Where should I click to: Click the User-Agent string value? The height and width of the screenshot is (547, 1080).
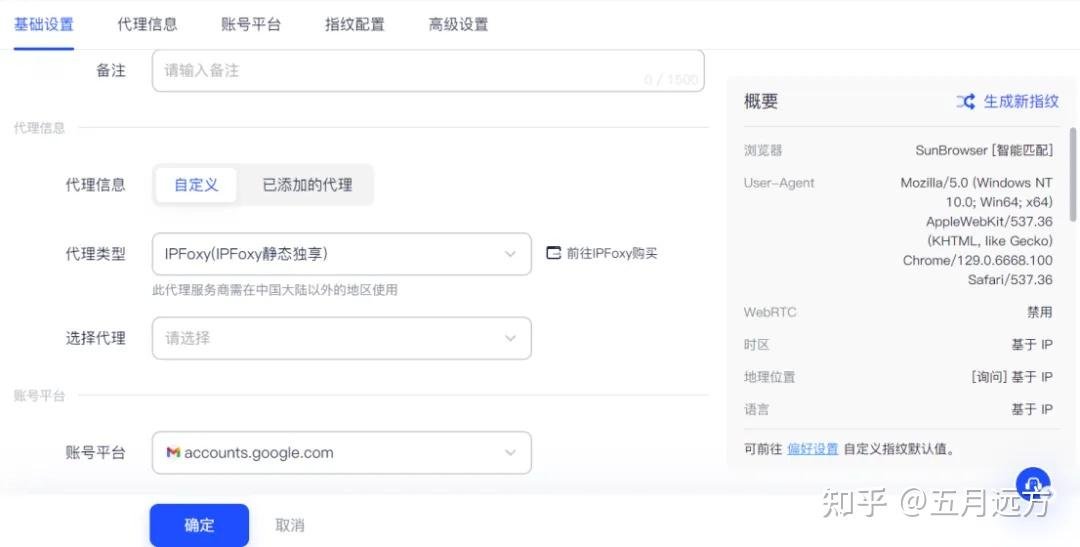[977, 231]
